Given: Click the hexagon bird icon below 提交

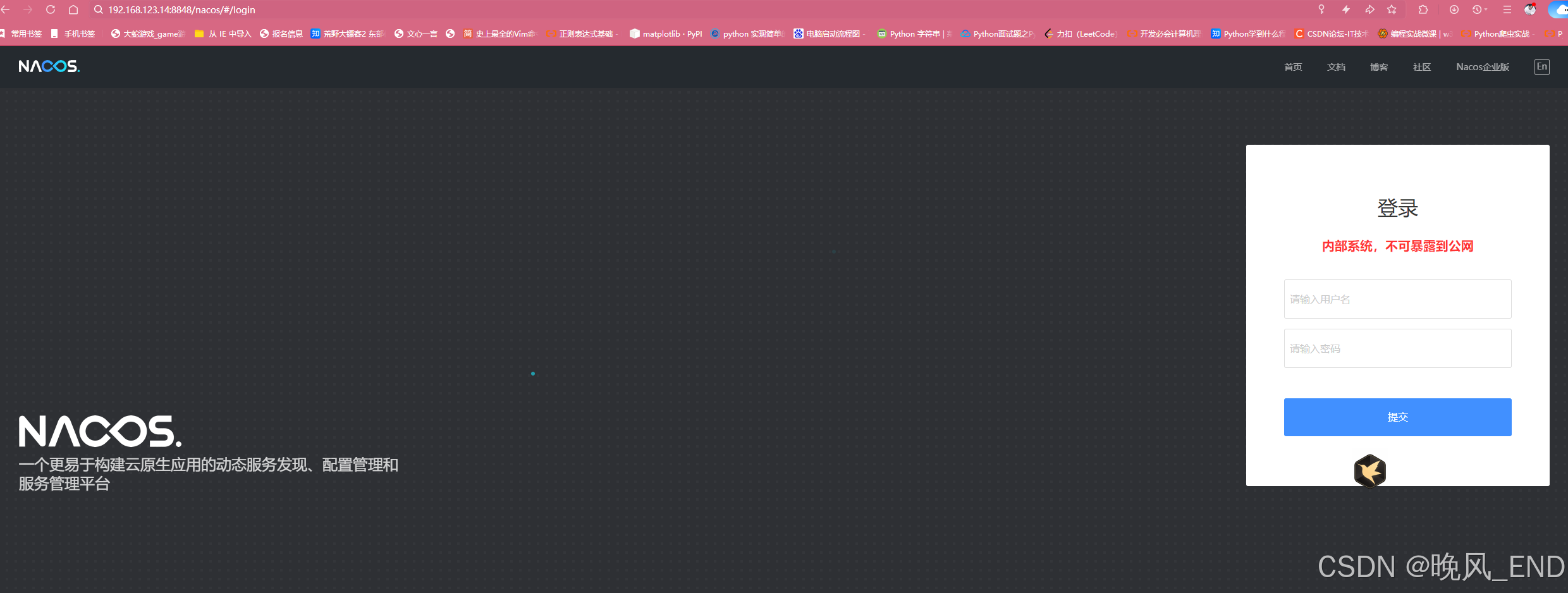Looking at the screenshot, I should click(1370, 471).
